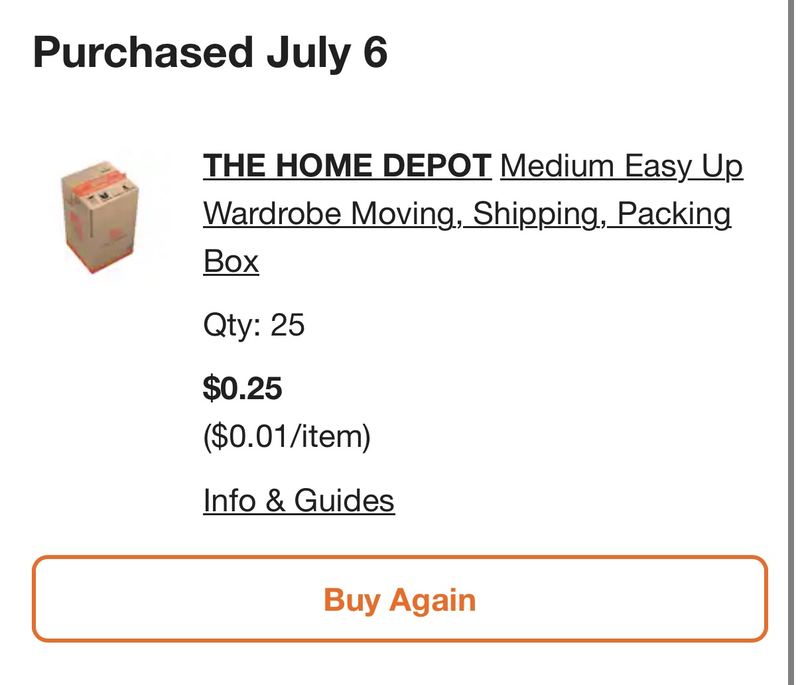Screen dimensions: 800x685
Task: Click the moving box product thumbnail
Action: click(x=99, y=217)
